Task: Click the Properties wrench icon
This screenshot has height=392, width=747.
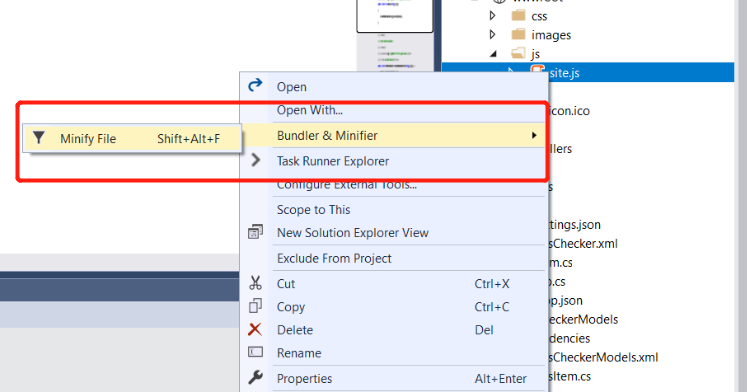Action: tap(255, 377)
